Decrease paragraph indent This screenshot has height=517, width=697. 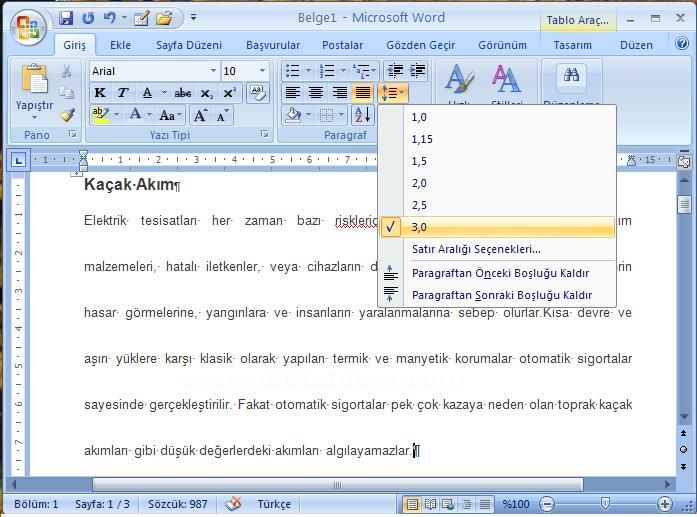tap(395, 71)
